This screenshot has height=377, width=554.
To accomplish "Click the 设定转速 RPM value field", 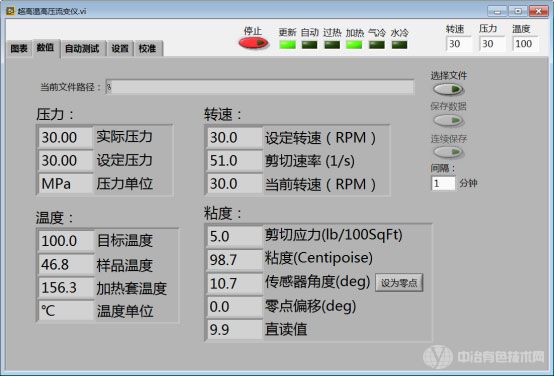I will tap(234, 137).
